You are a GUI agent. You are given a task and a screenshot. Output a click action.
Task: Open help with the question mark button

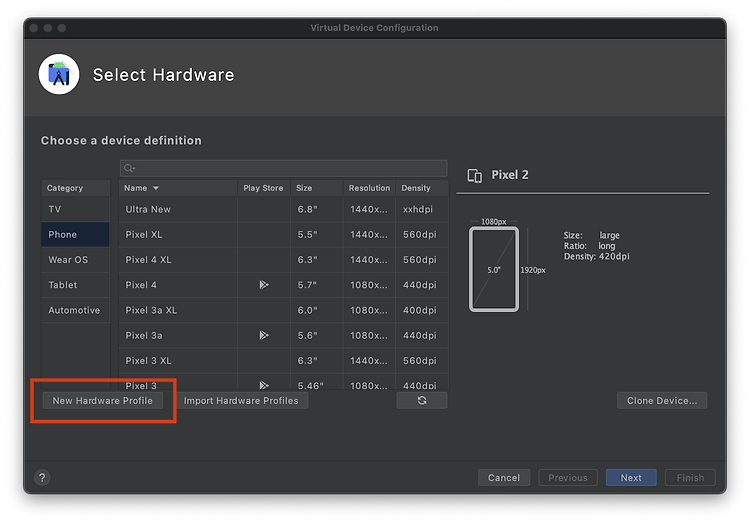42,477
